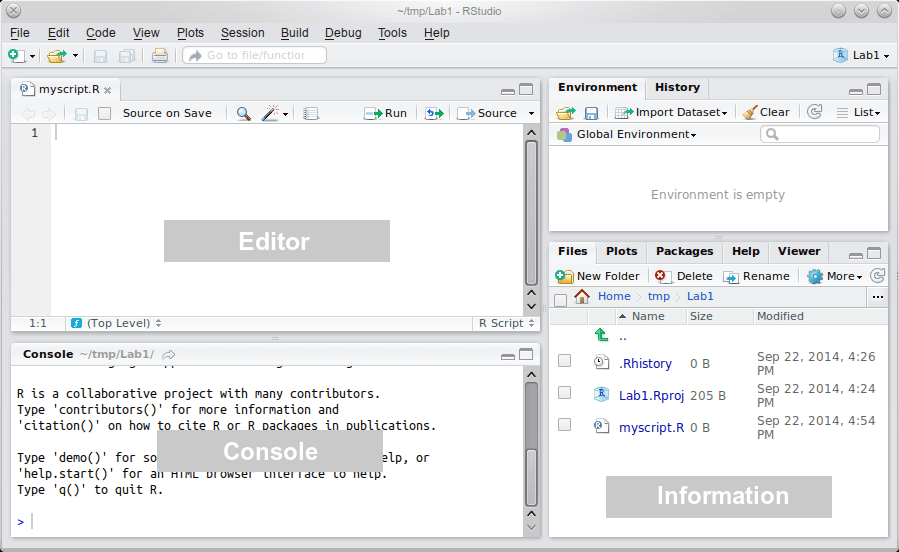The width and height of the screenshot is (899, 552).
Task: Maximize the Environment pane
Action: pyautogui.click(x=874, y=89)
